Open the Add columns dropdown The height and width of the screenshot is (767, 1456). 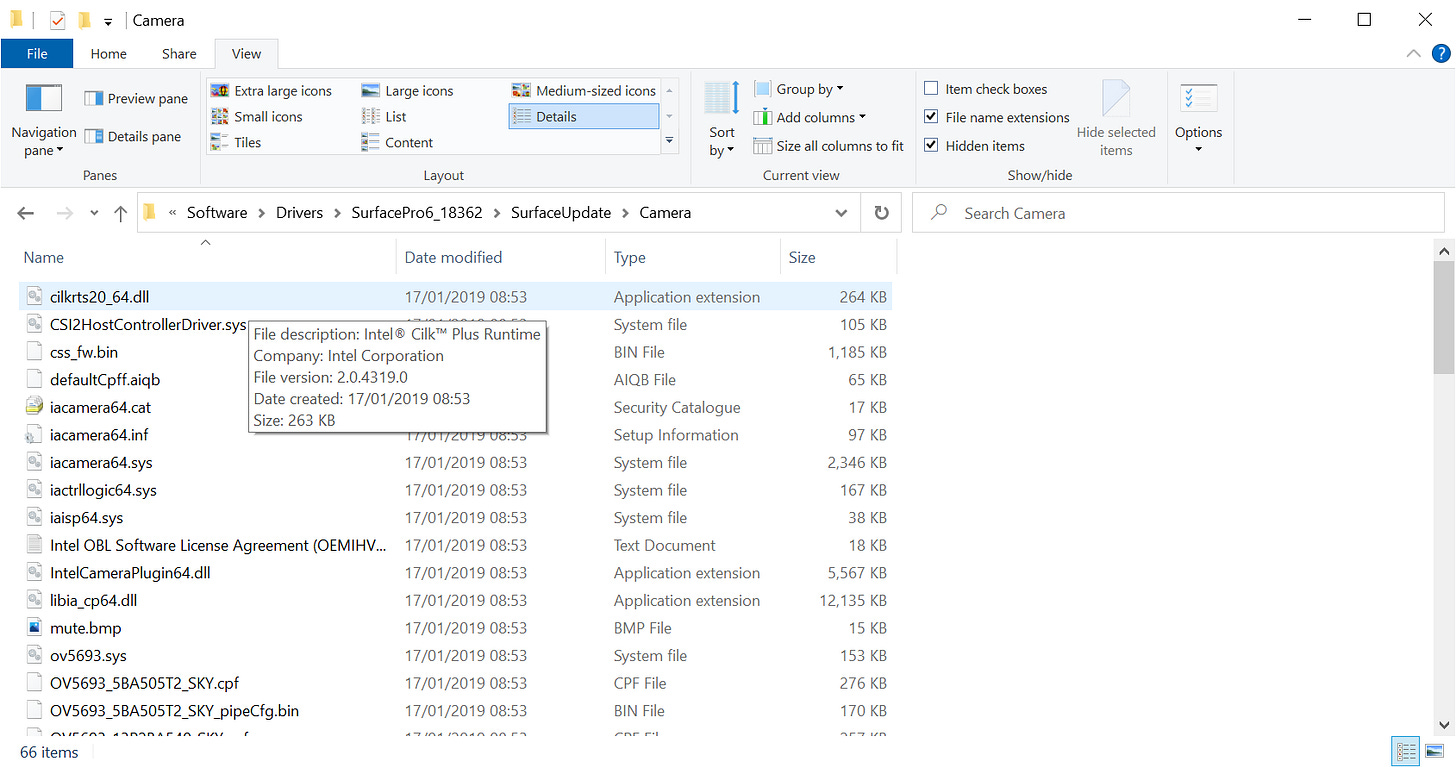click(810, 117)
